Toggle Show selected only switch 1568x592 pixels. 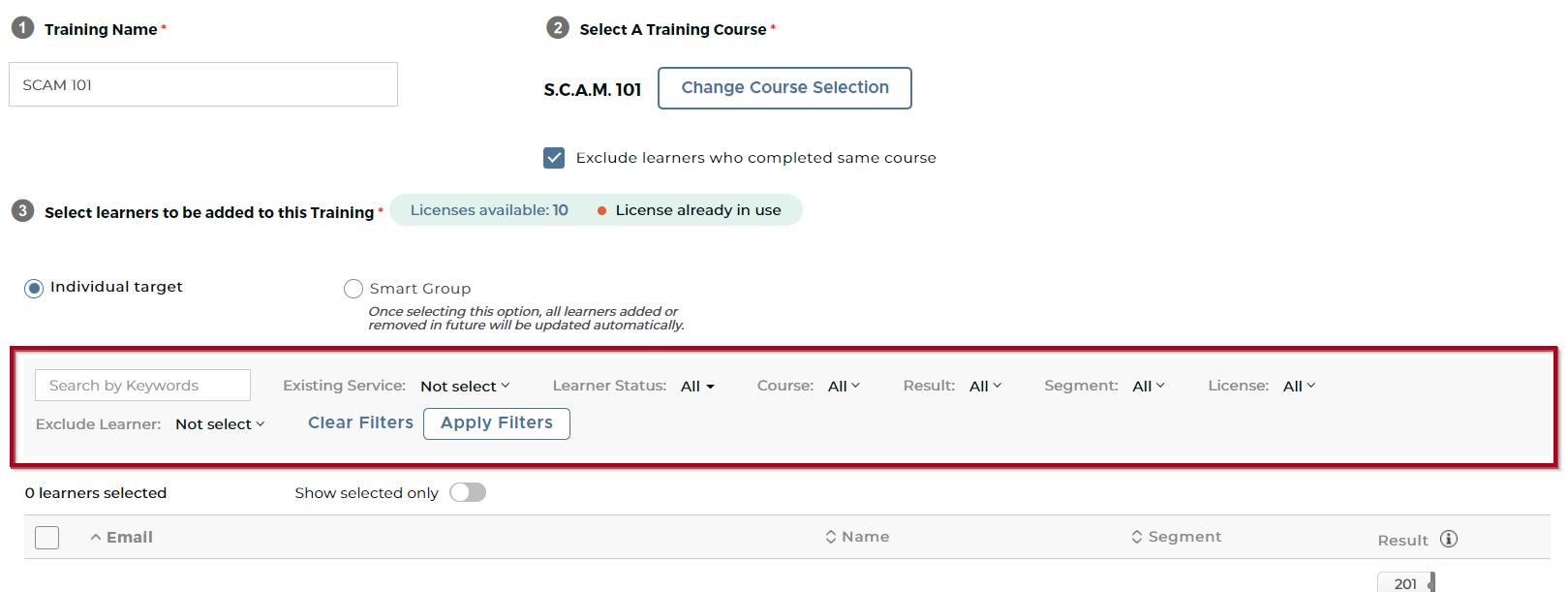pos(468,493)
